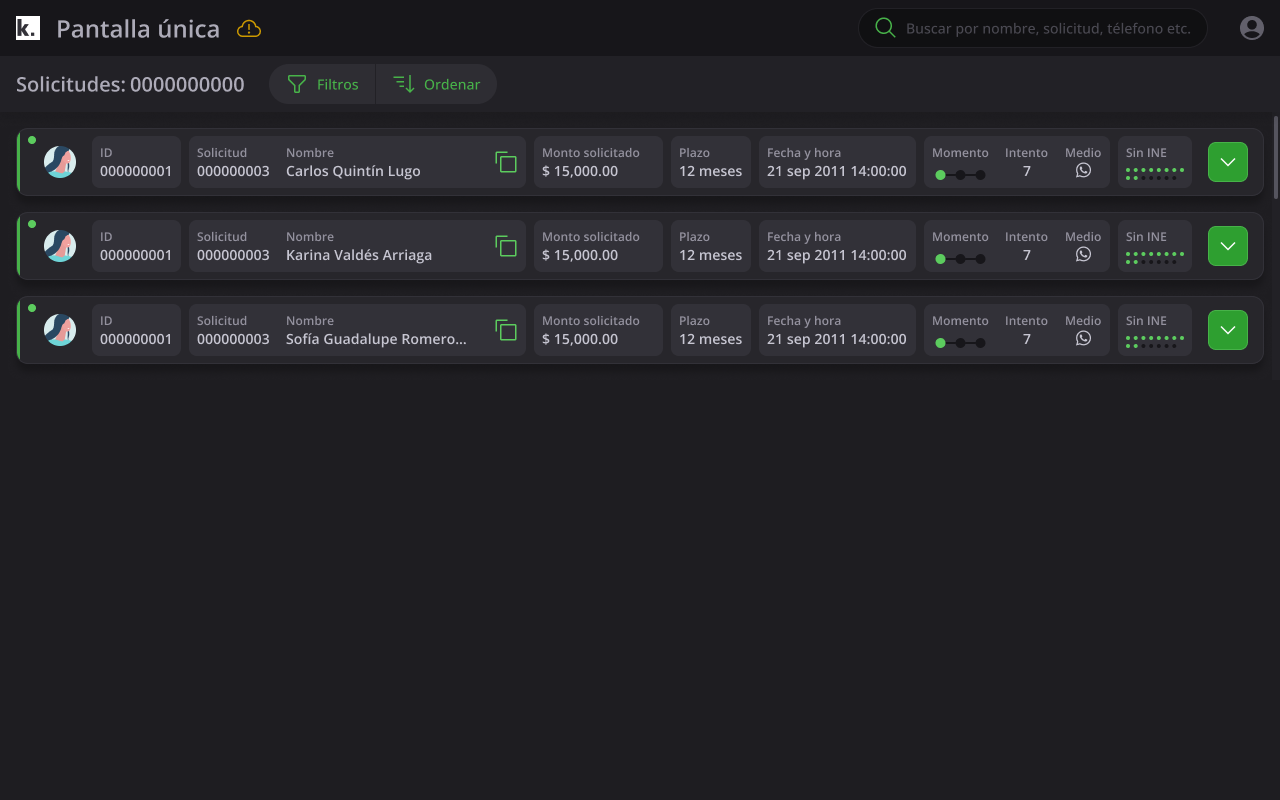The width and height of the screenshot is (1280, 800).
Task: Click WhatsApp icon in Sofía Guadalupe row
Action: point(1083,338)
